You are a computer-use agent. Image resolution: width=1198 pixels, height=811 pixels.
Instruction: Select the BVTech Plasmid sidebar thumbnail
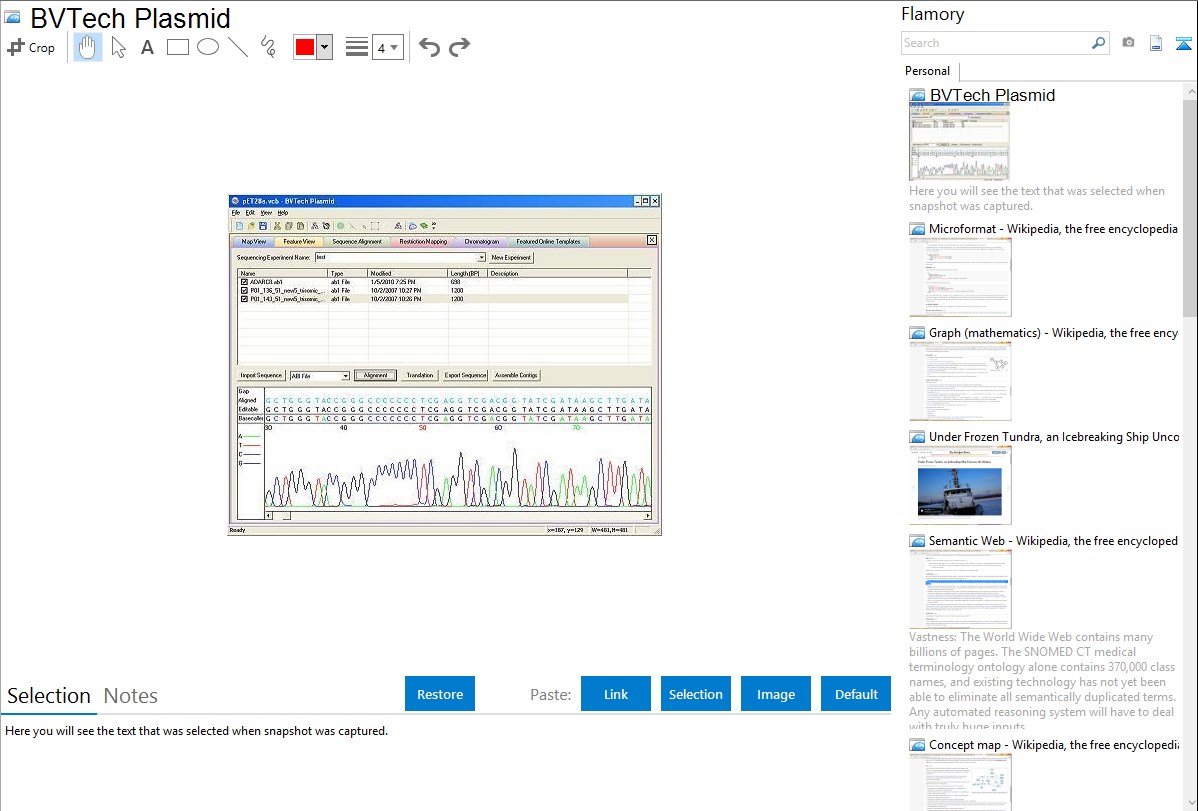click(x=959, y=142)
